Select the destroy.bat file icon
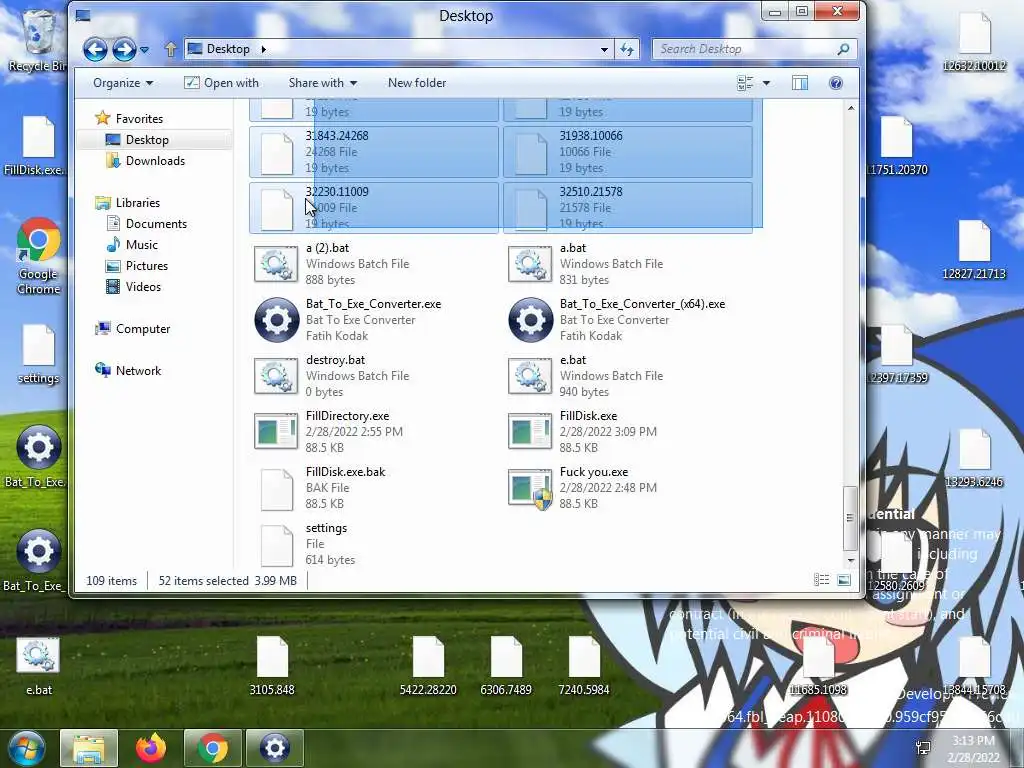Image resolution: width=1024 pixels, height=768 pixels. coord(276,376)
